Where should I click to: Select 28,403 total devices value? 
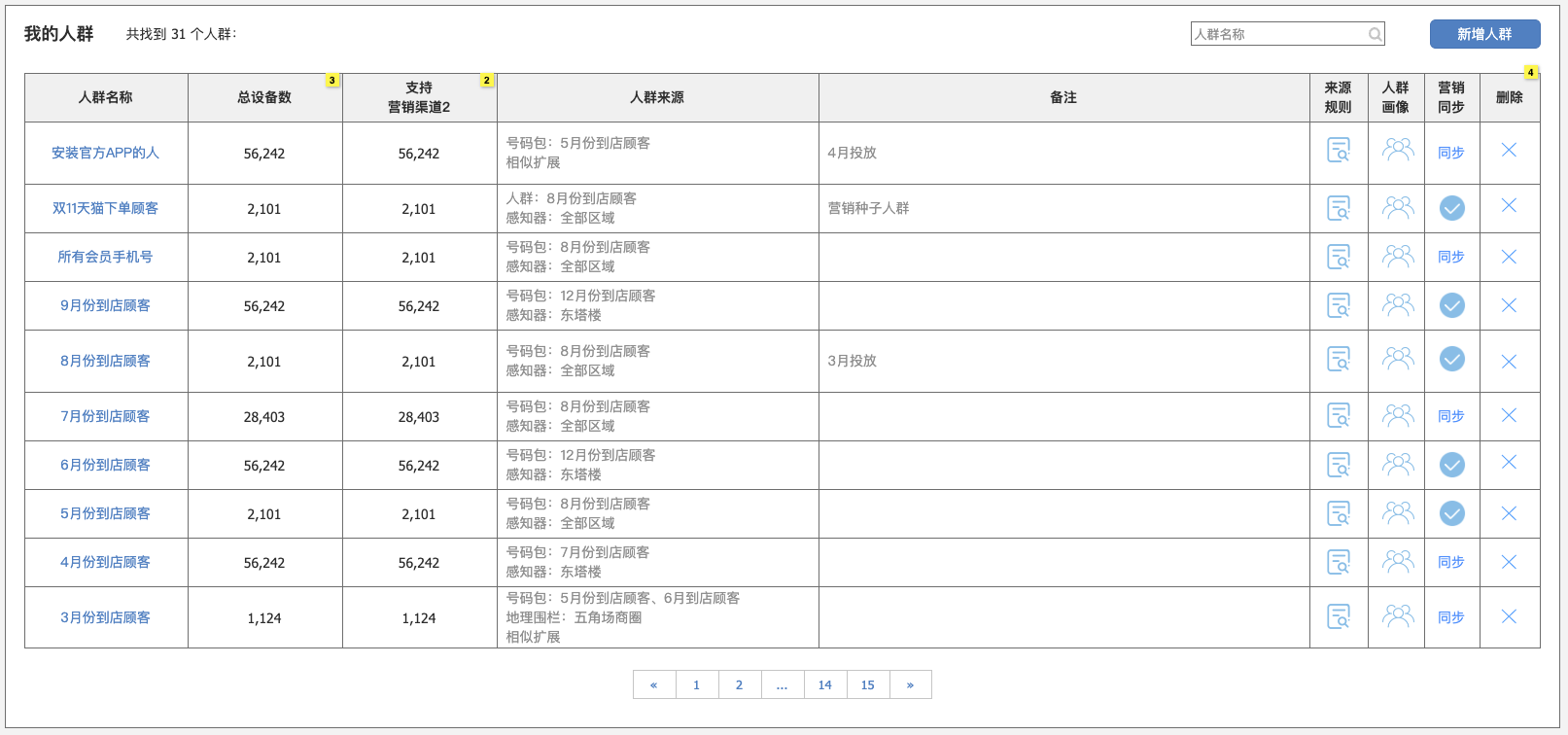264,417
